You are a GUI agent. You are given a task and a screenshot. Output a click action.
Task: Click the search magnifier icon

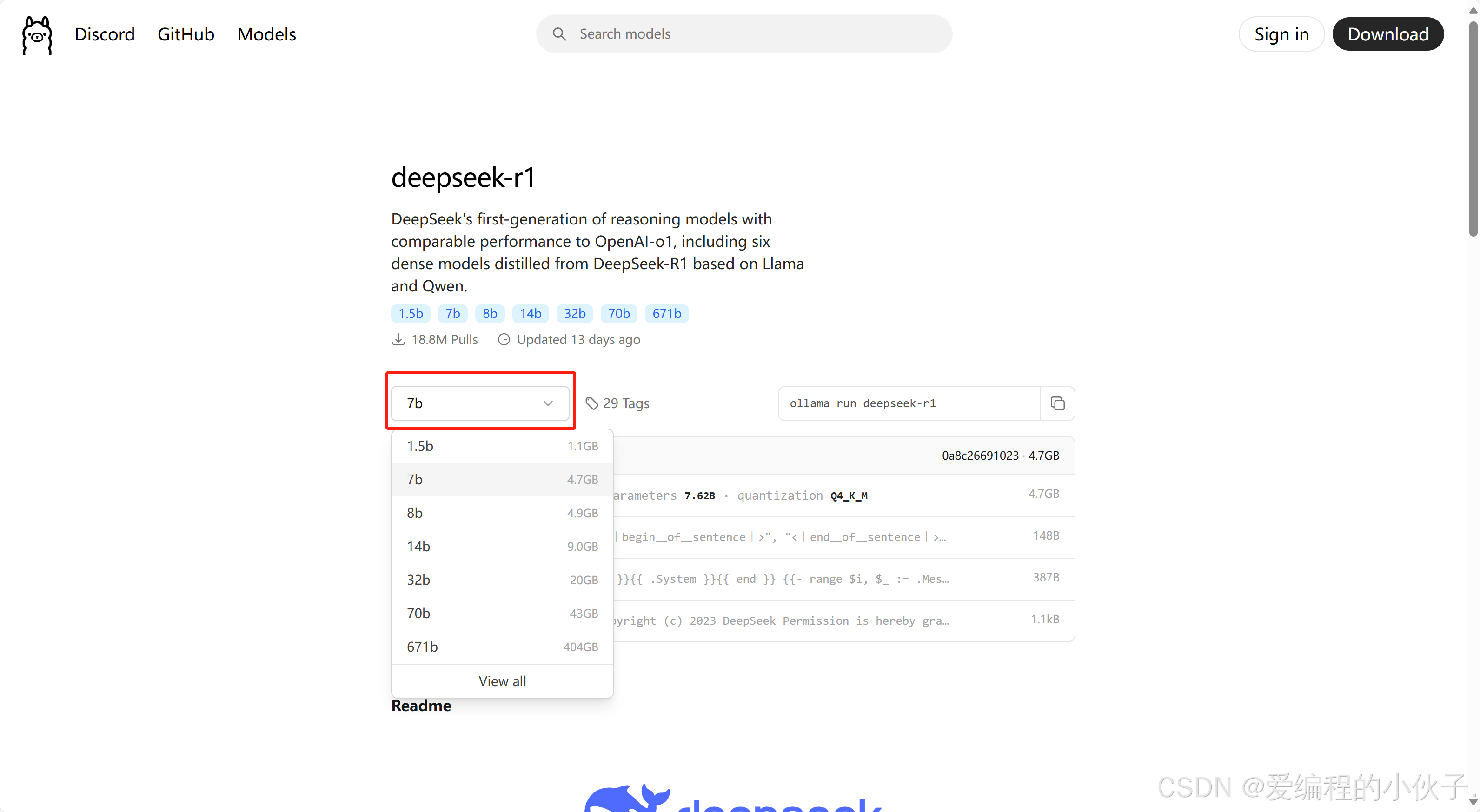[x=559, y=34]
